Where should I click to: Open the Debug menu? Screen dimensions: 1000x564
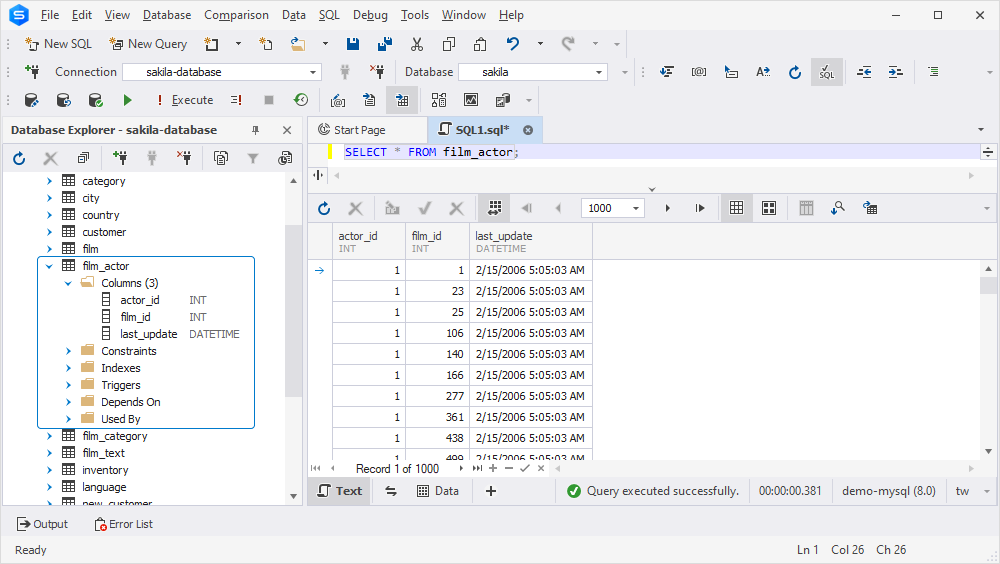[370, 15]
